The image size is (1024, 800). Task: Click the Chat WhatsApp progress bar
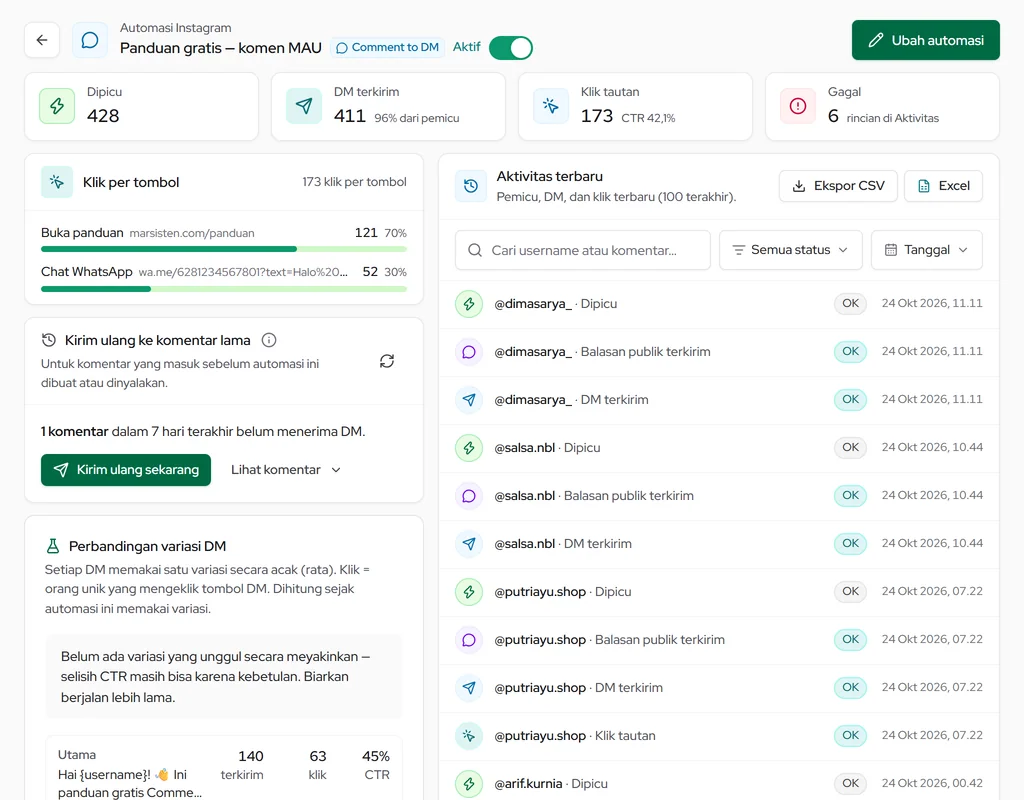223,289
